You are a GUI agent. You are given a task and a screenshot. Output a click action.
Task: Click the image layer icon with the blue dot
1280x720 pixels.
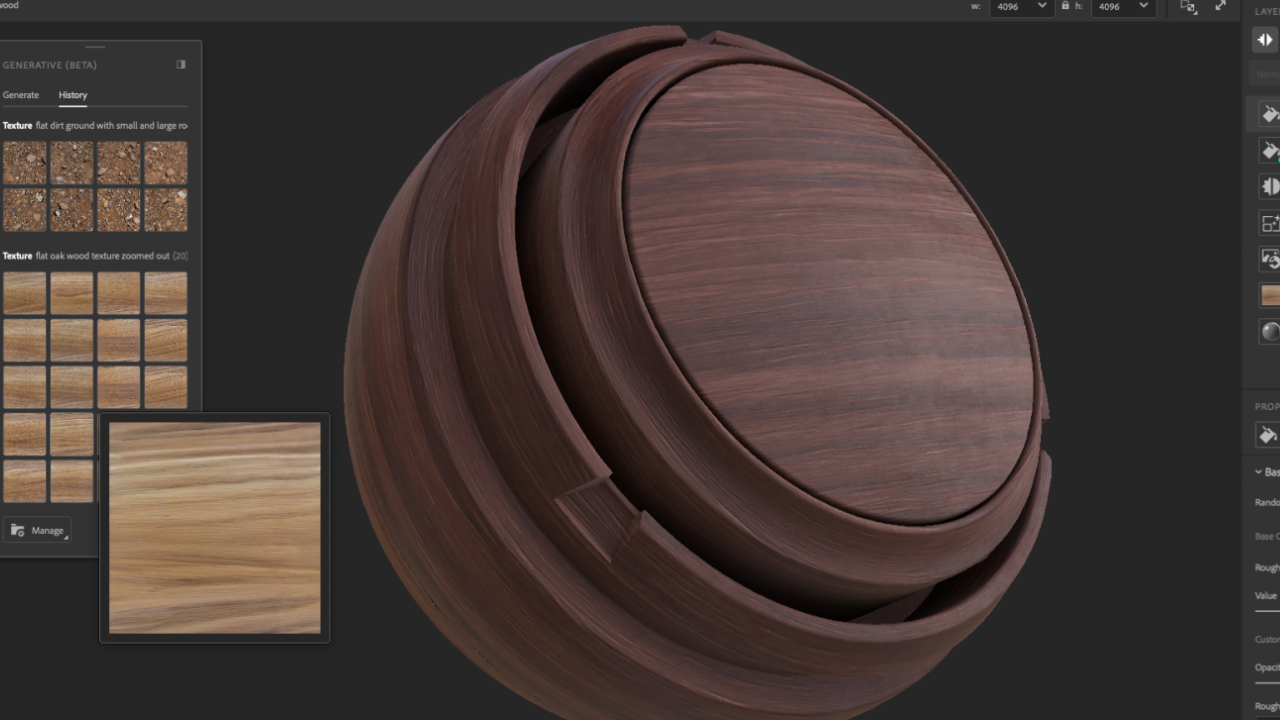point(1268,258)
